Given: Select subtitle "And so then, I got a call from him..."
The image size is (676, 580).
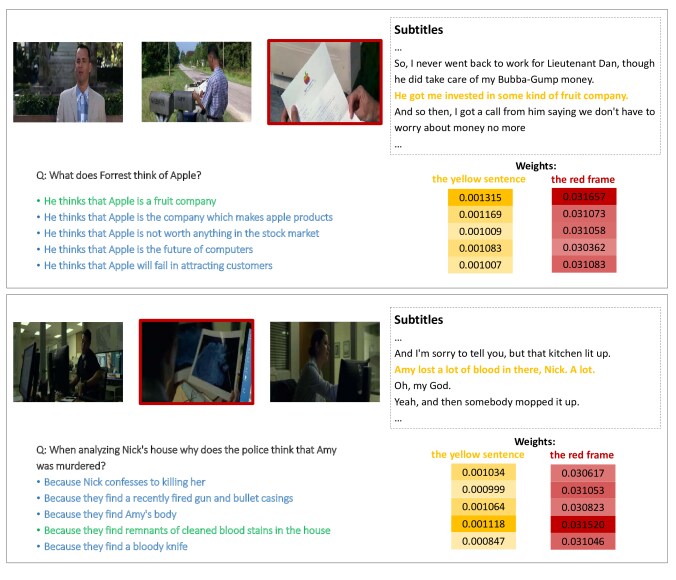Looking at the screenshot, I should pyautogui.click(x=524, y=119).
